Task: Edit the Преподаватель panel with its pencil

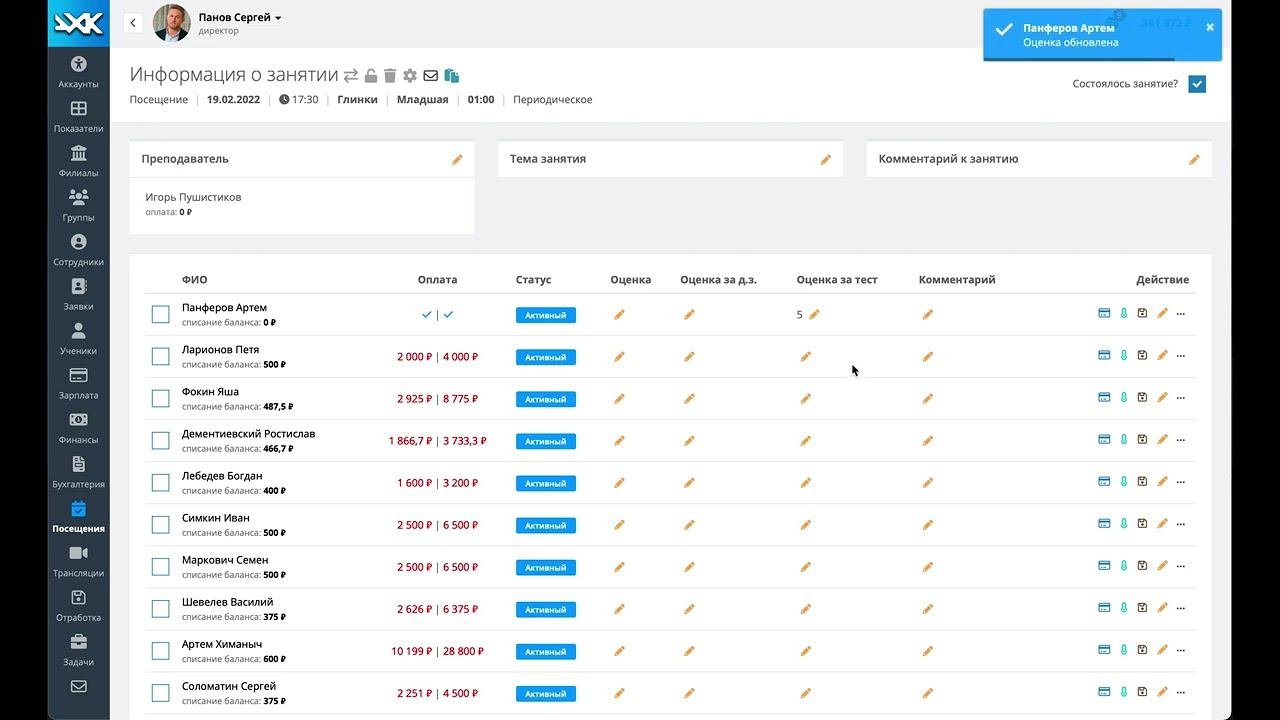Action: [457, 160]
